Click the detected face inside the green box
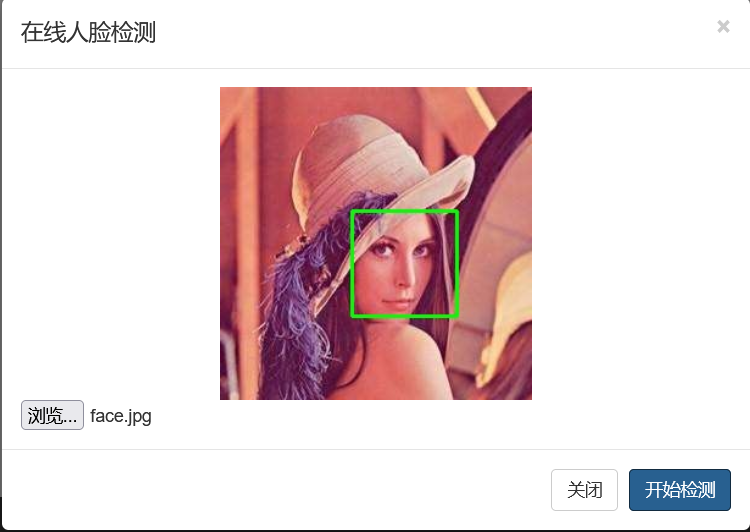Viewport: 750px width, 532px height. click(399, 268)
